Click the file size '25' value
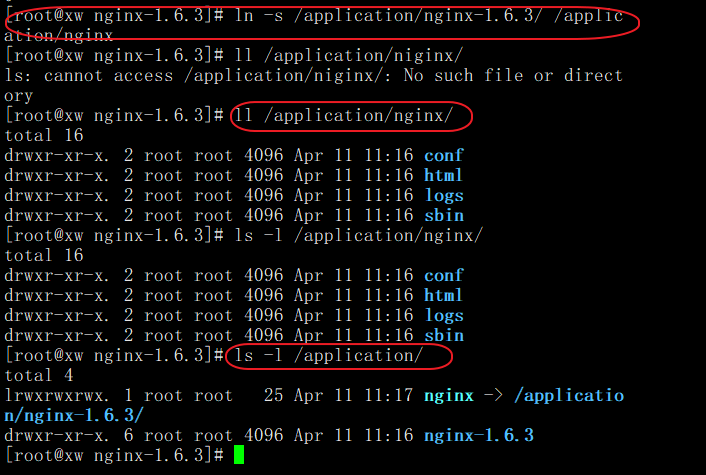706x475 pixels. [x=273, y=395]
